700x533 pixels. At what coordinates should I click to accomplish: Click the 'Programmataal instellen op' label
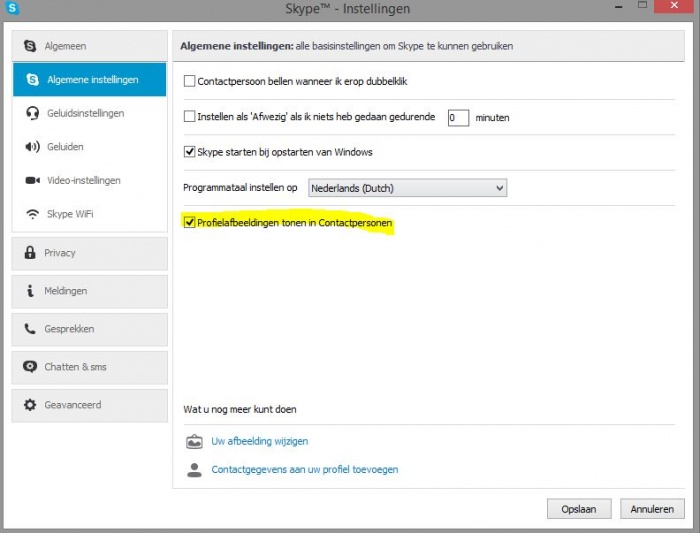tap(240, 187)
